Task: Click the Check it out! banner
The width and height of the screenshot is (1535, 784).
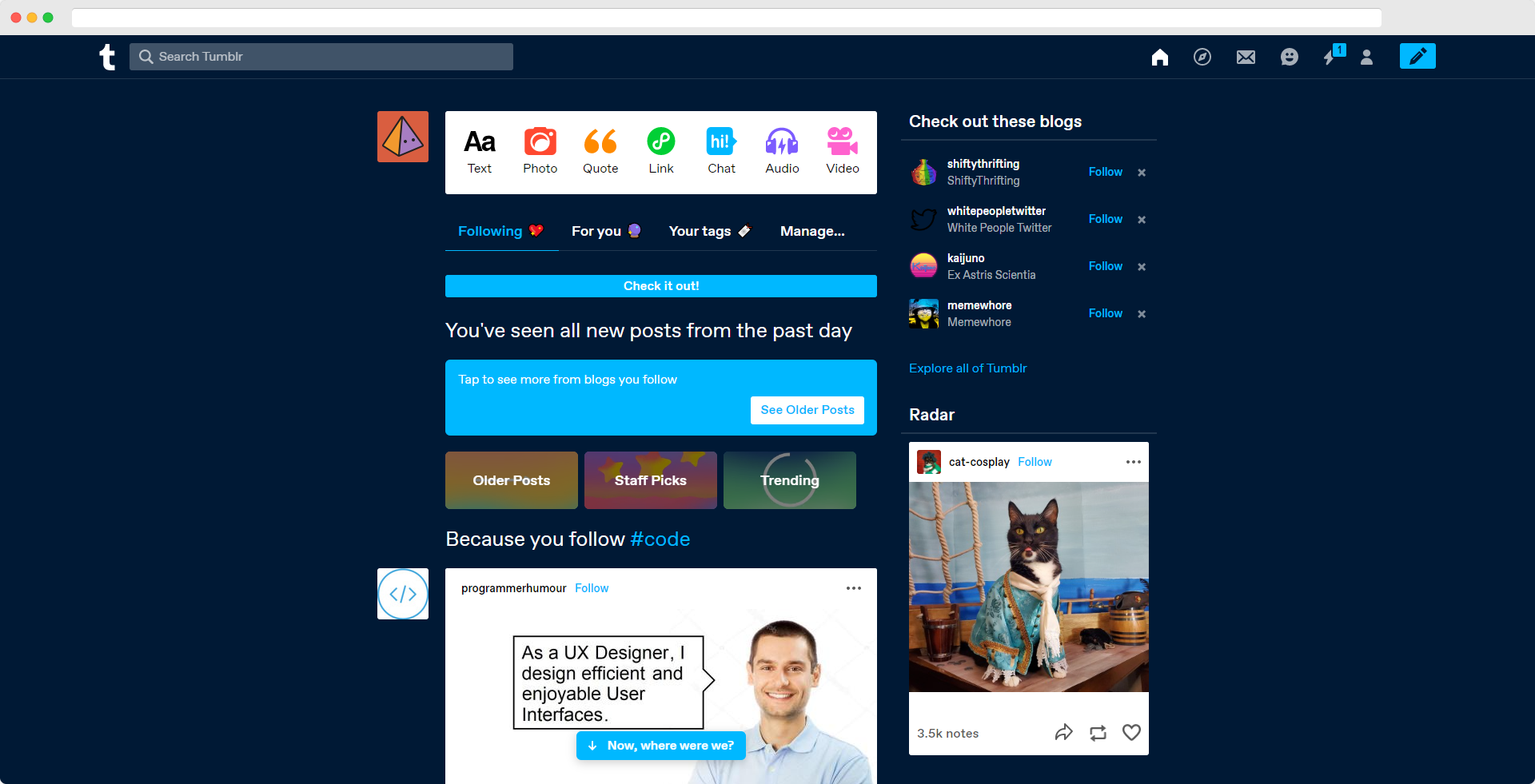Action: (661, 286)
